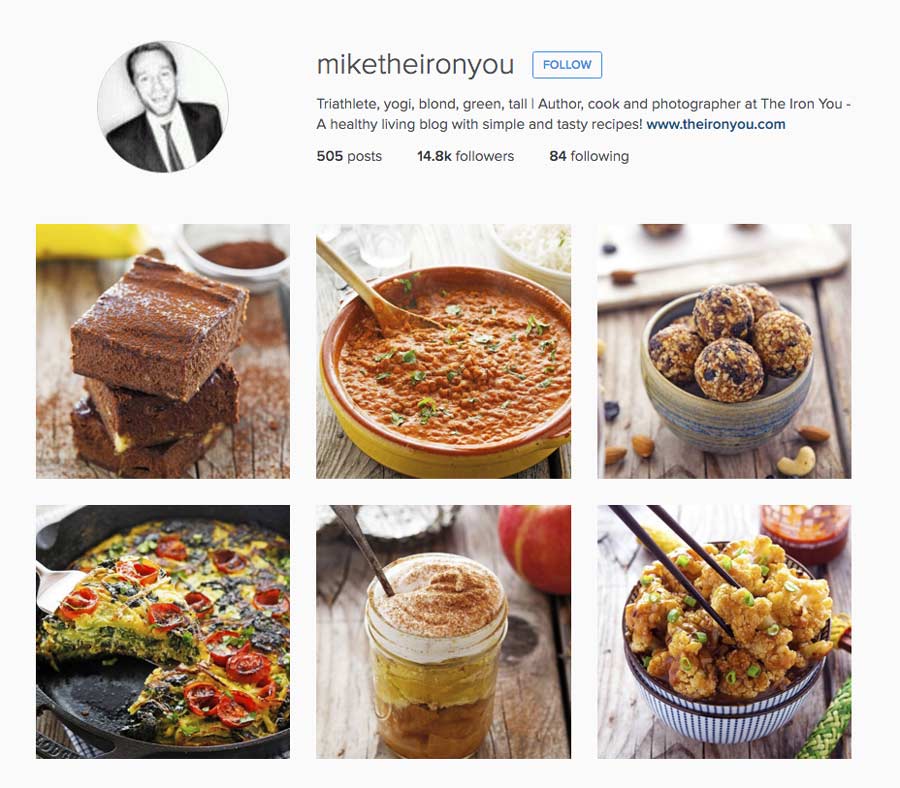Screen dimensions: 900x788
Task: Open the apple dessert jar photo
Action: [443, 632]
